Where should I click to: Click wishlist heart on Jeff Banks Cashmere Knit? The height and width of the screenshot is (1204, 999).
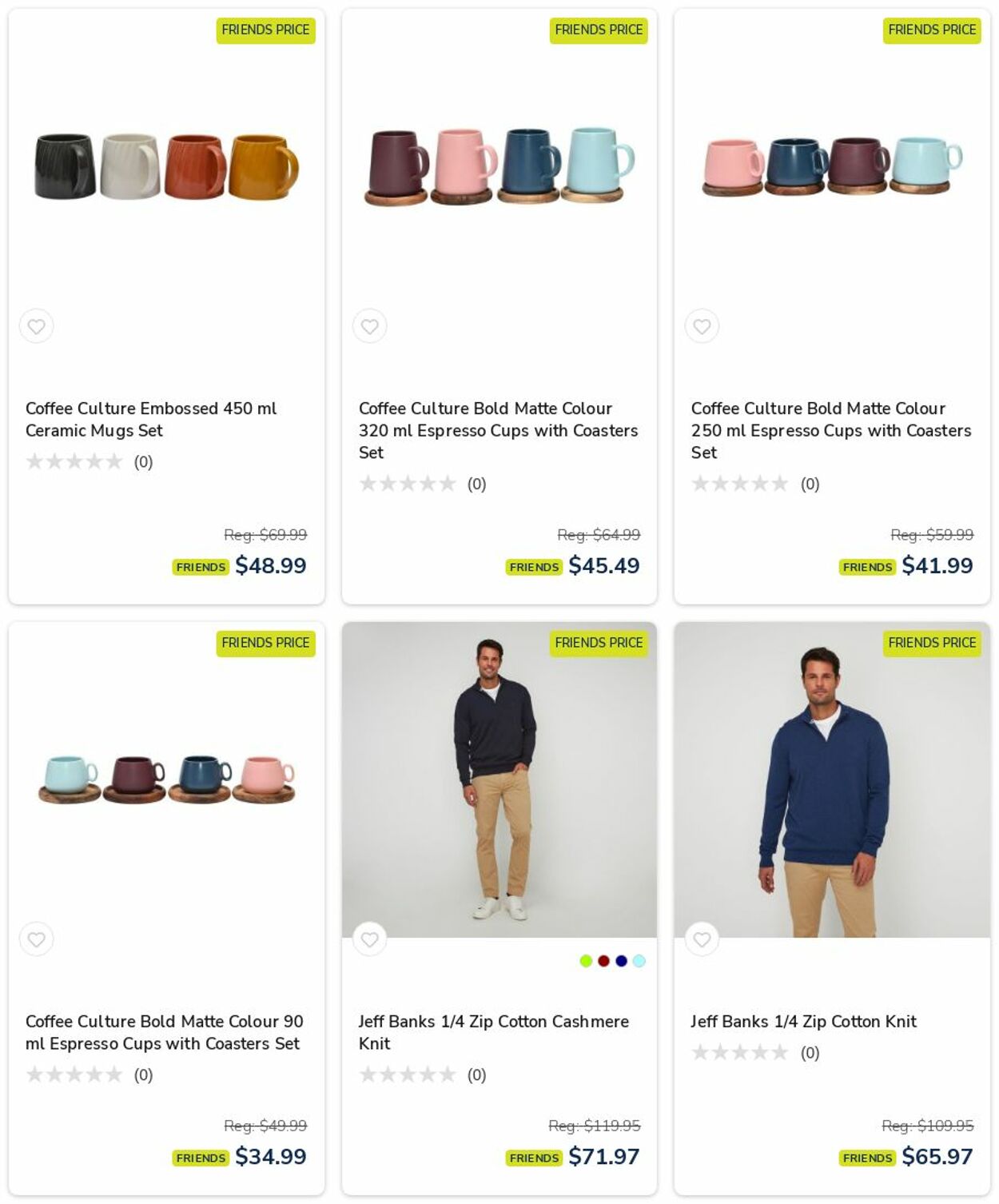click(369, 939)
